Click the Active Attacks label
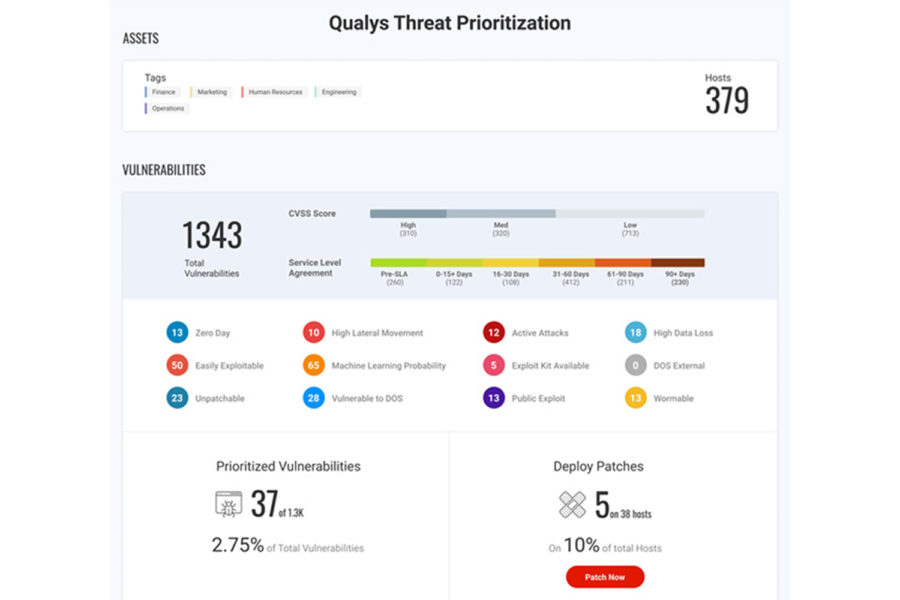 coord(540,333)
